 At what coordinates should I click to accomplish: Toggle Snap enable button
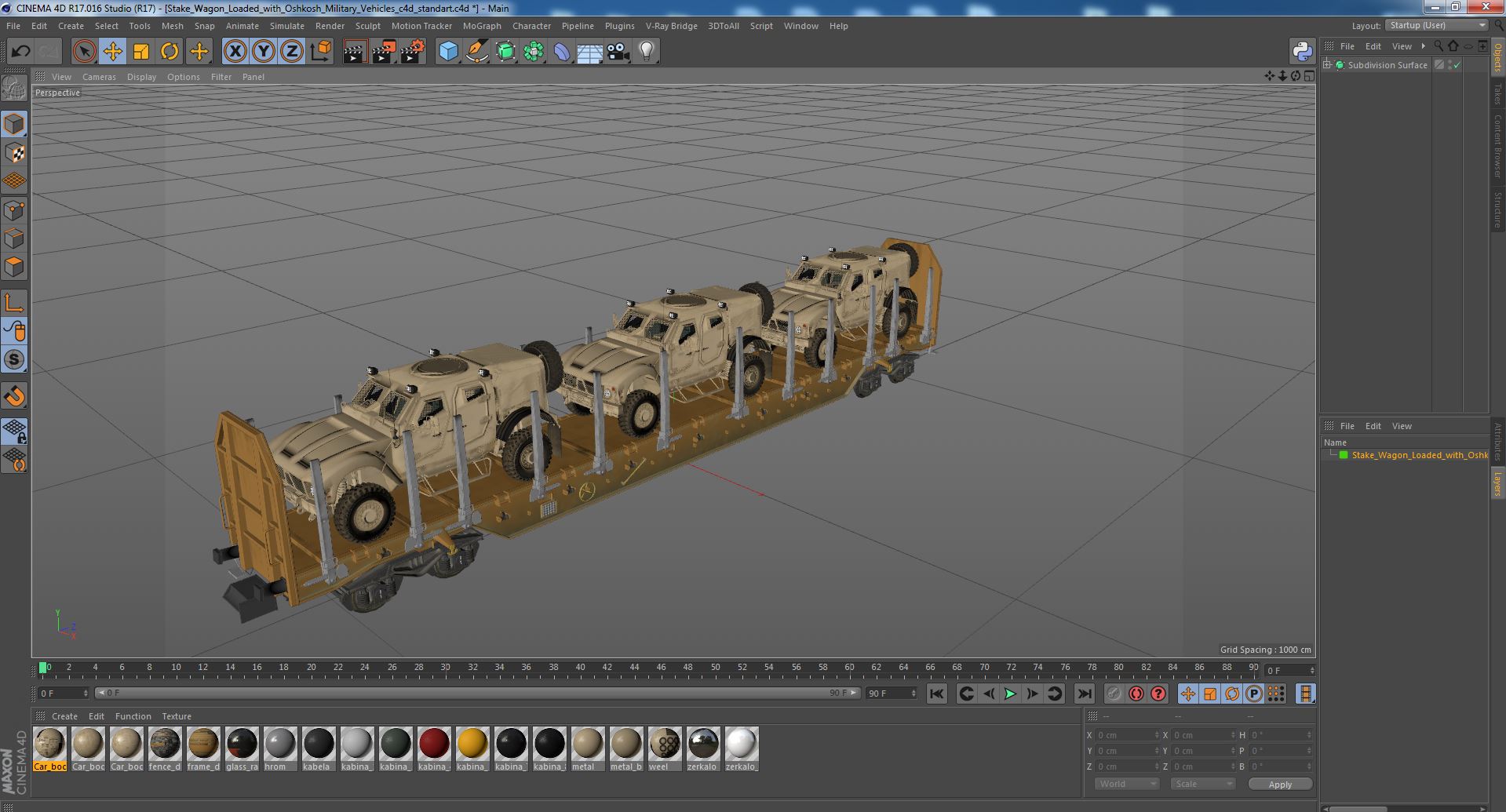coord(14,359)
